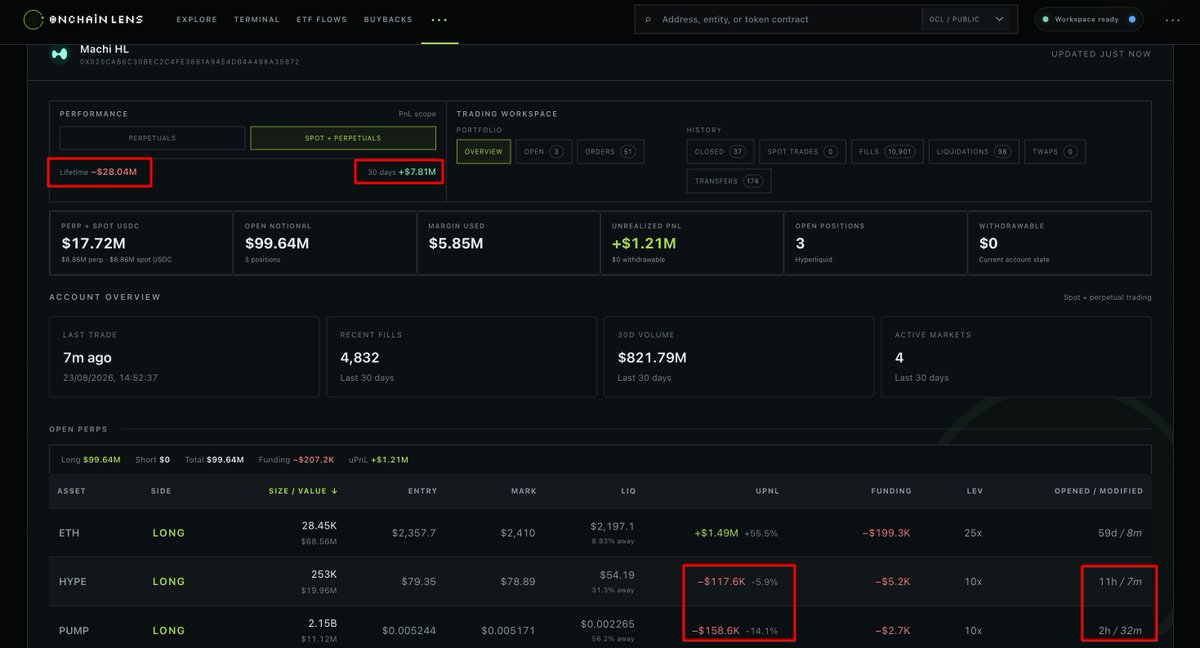Sort table by Asset column
Image resolution: width=1200 pixels, height=648 pixels.
click(71, 491)
